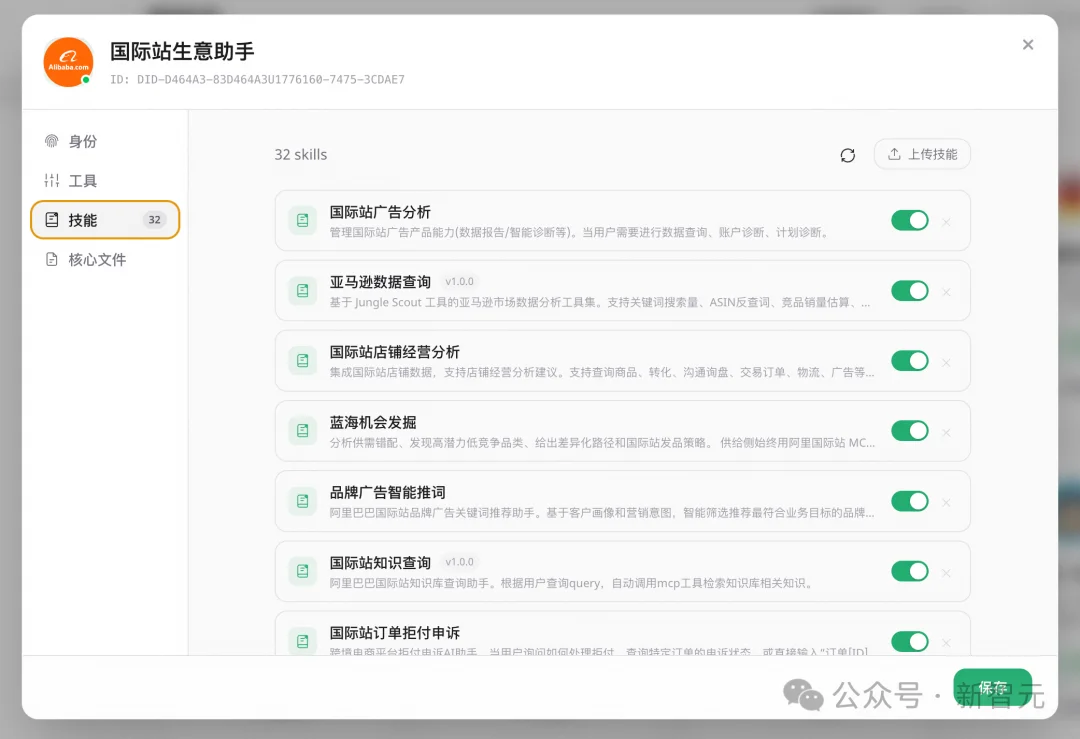Turn off the 品牌广告智能推词 skill
The width and height of the screenshot is (1080, 739).
(x=910, y=501)
